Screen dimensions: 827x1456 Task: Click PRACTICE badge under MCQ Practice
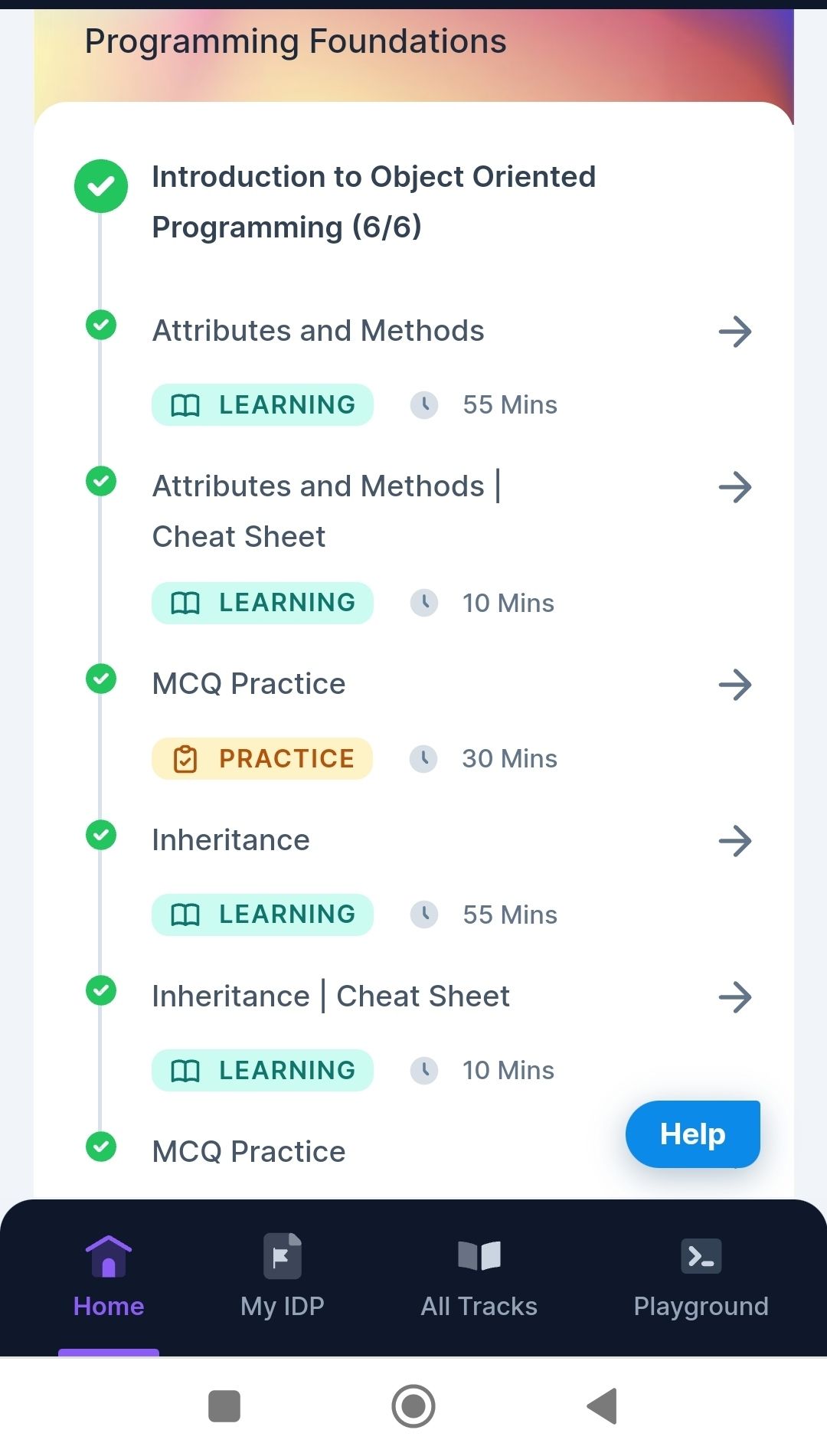pyautogui.click(x=262, y=758)
